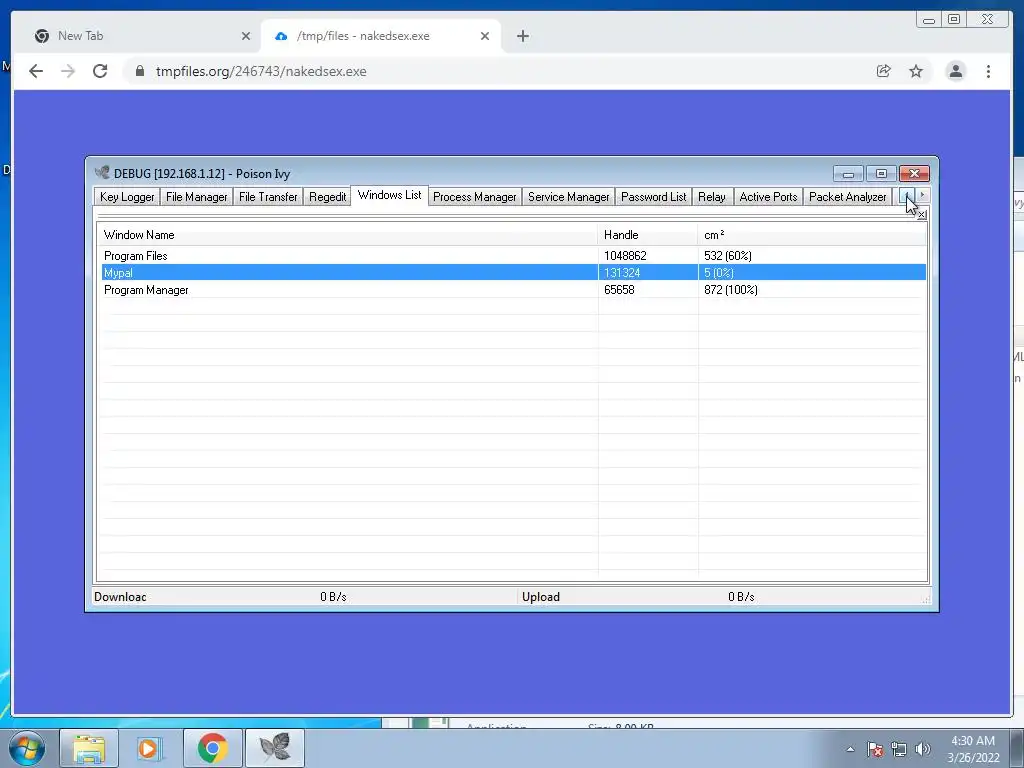Sort by the Handle column header
This screenshot has width=1024, height=768.
pyautogui.click(x=648, y=234)
